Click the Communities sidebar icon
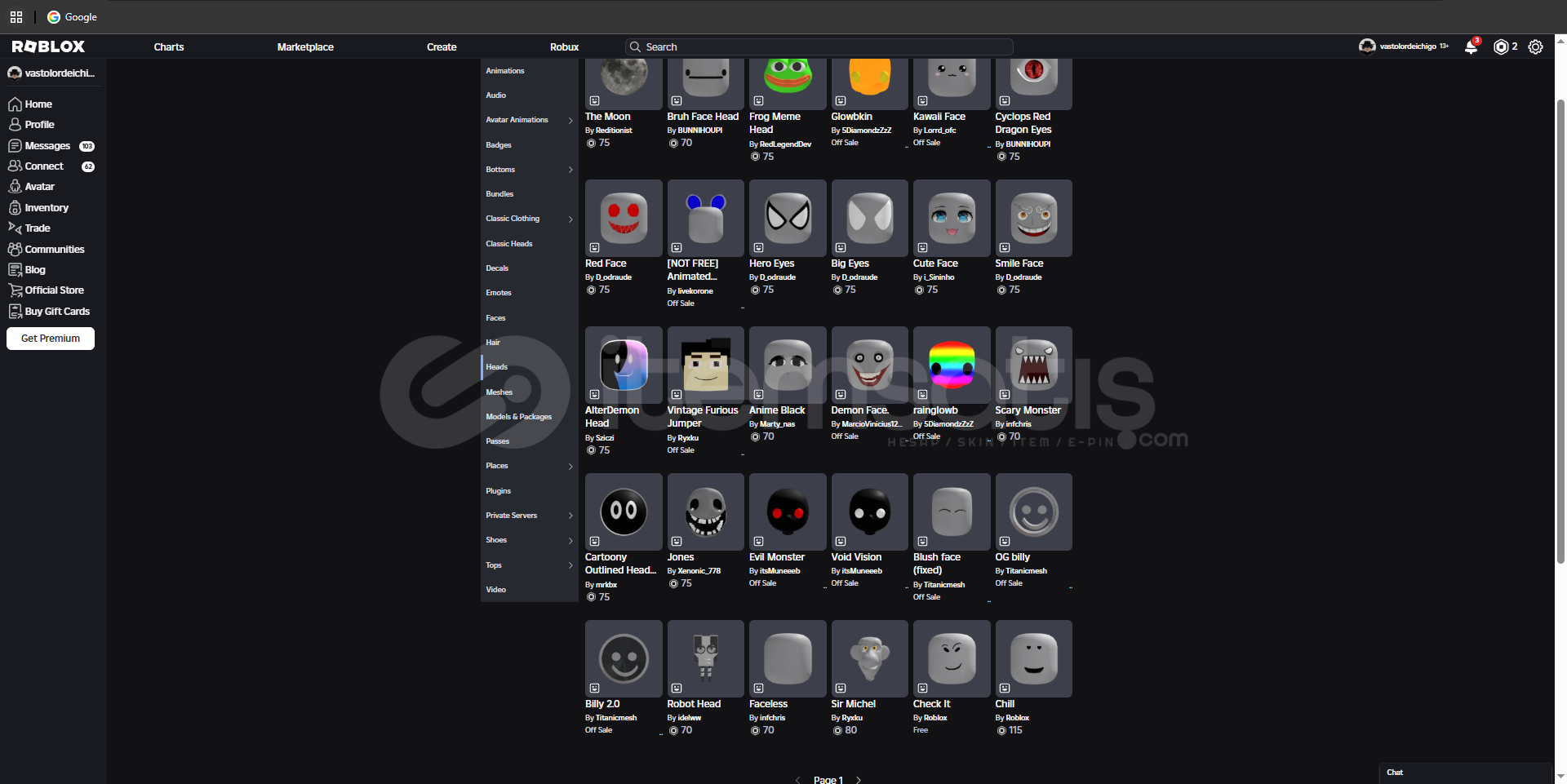 click(x=15, y=250)
